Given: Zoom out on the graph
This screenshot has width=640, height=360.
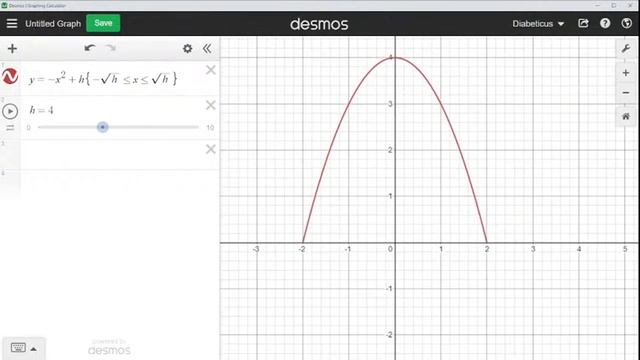Looking at the screenshot, I should (625, 93).
